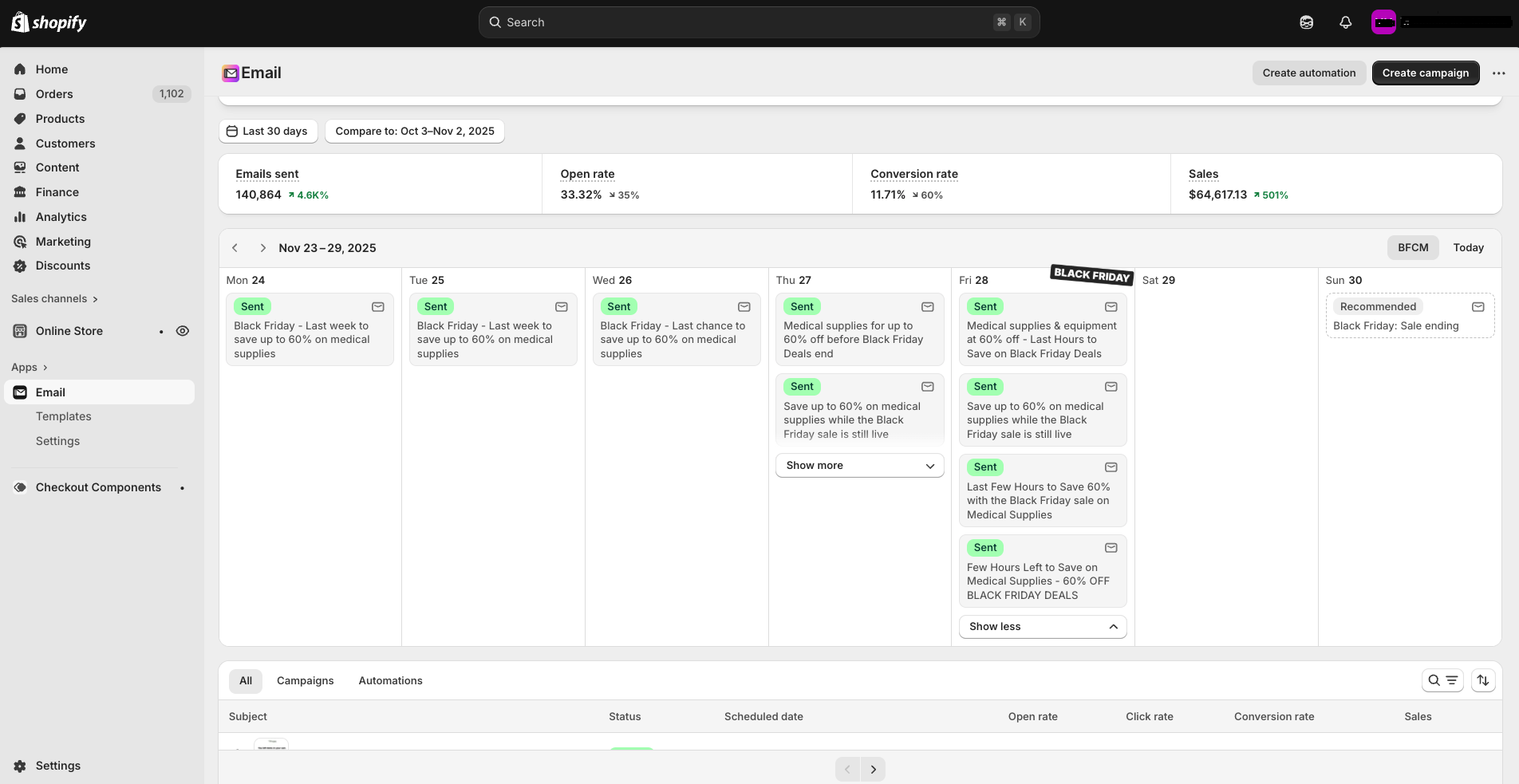Open Wed 26 Last chance campaign card
The image size is (1519, 784).
(x=677, y=330)
